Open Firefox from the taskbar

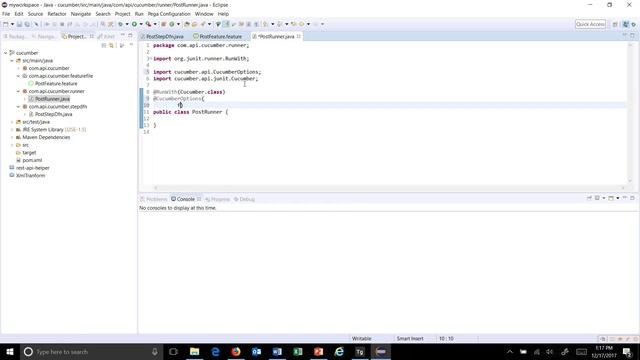click(x=236, y=351)
